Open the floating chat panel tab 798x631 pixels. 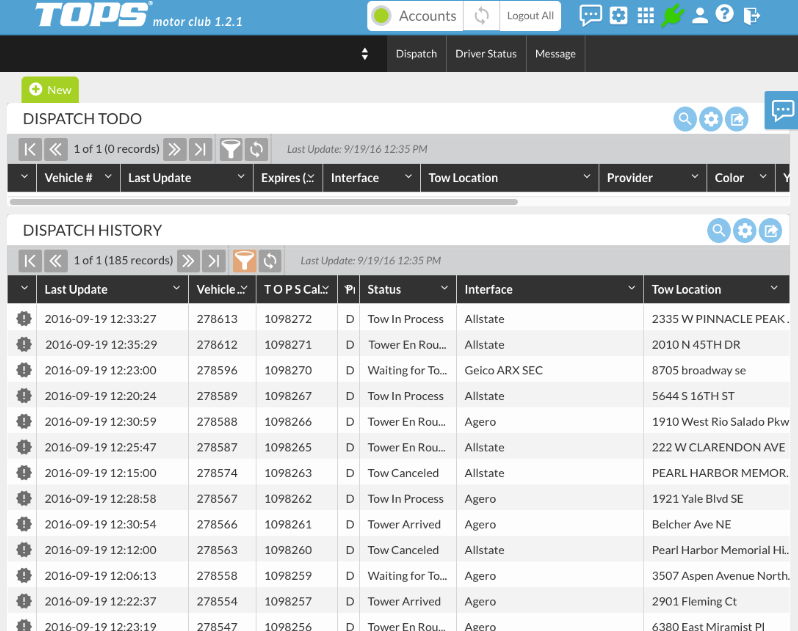(782, 110)
